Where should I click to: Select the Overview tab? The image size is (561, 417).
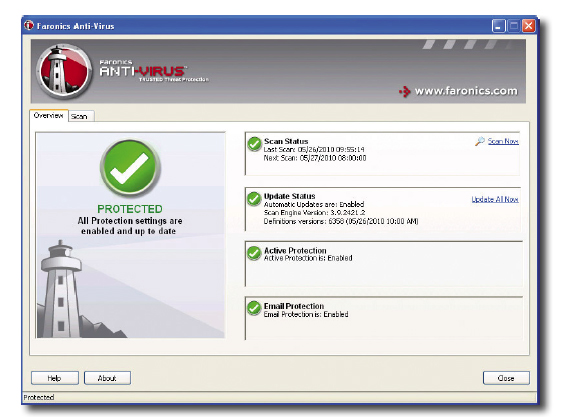pyautogui.click(x=49, y=116)
